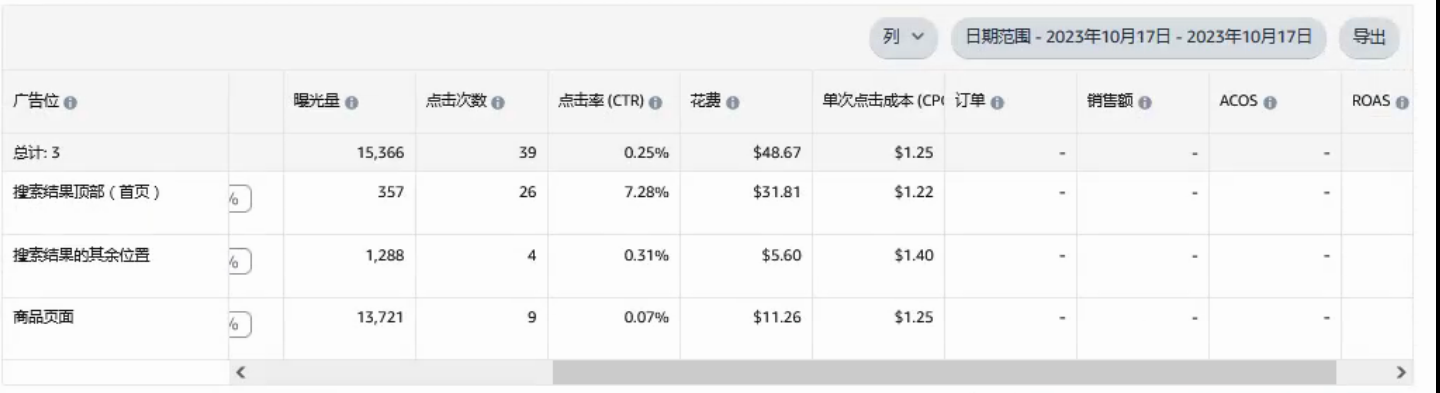Image resolution: width=1440 pixels, height=393 pixels.
Task: Click info icon next to 花费 header
Action: tap(733, 103)
